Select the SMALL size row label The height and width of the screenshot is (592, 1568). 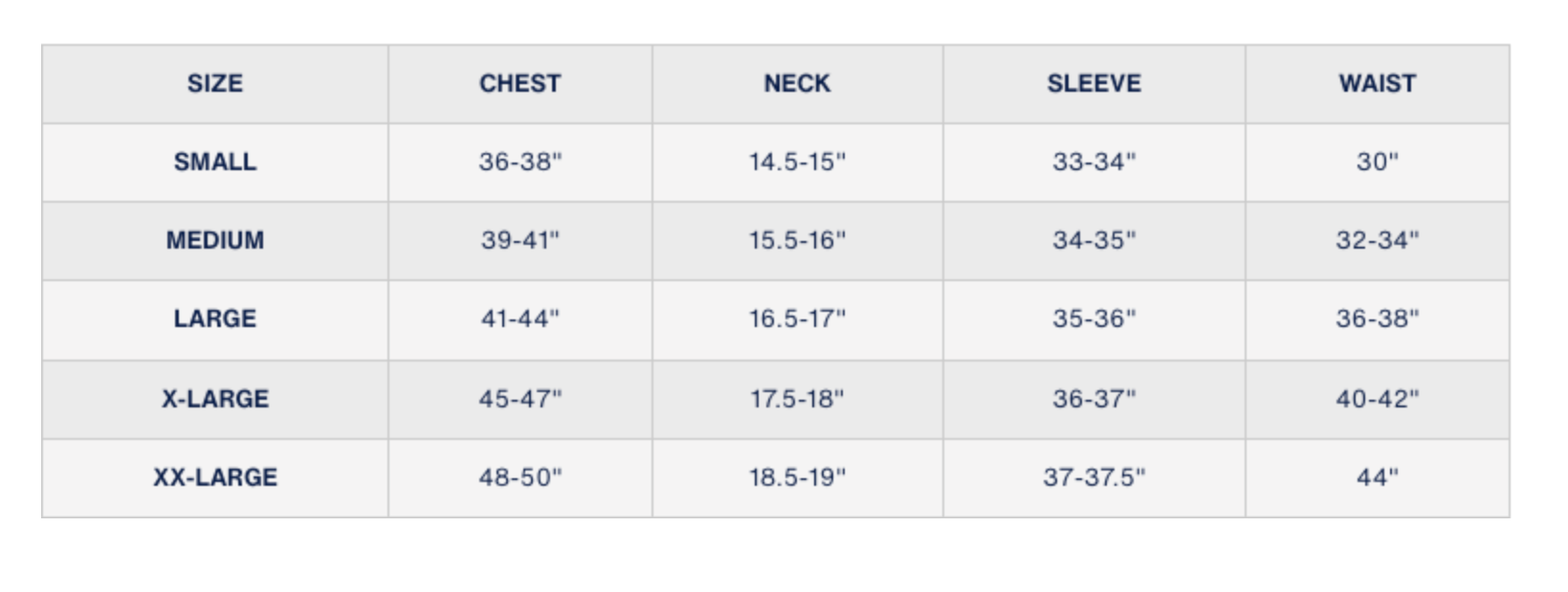pyautogui.click(x=215, y=163)
